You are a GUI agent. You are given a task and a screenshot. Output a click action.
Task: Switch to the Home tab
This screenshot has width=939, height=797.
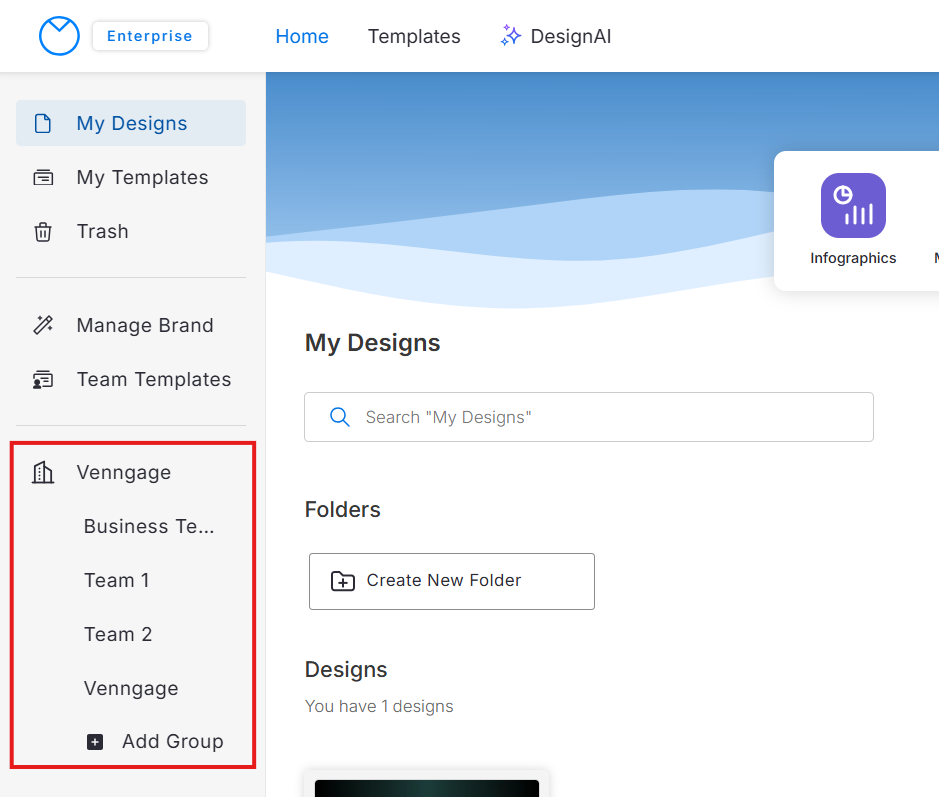302,37
